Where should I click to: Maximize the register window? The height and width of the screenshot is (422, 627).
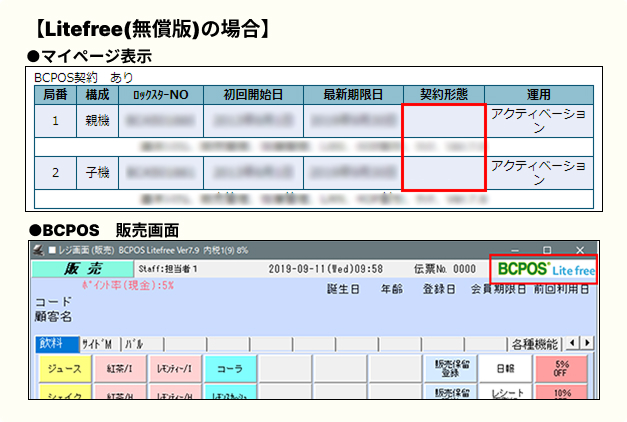point(546,249)
